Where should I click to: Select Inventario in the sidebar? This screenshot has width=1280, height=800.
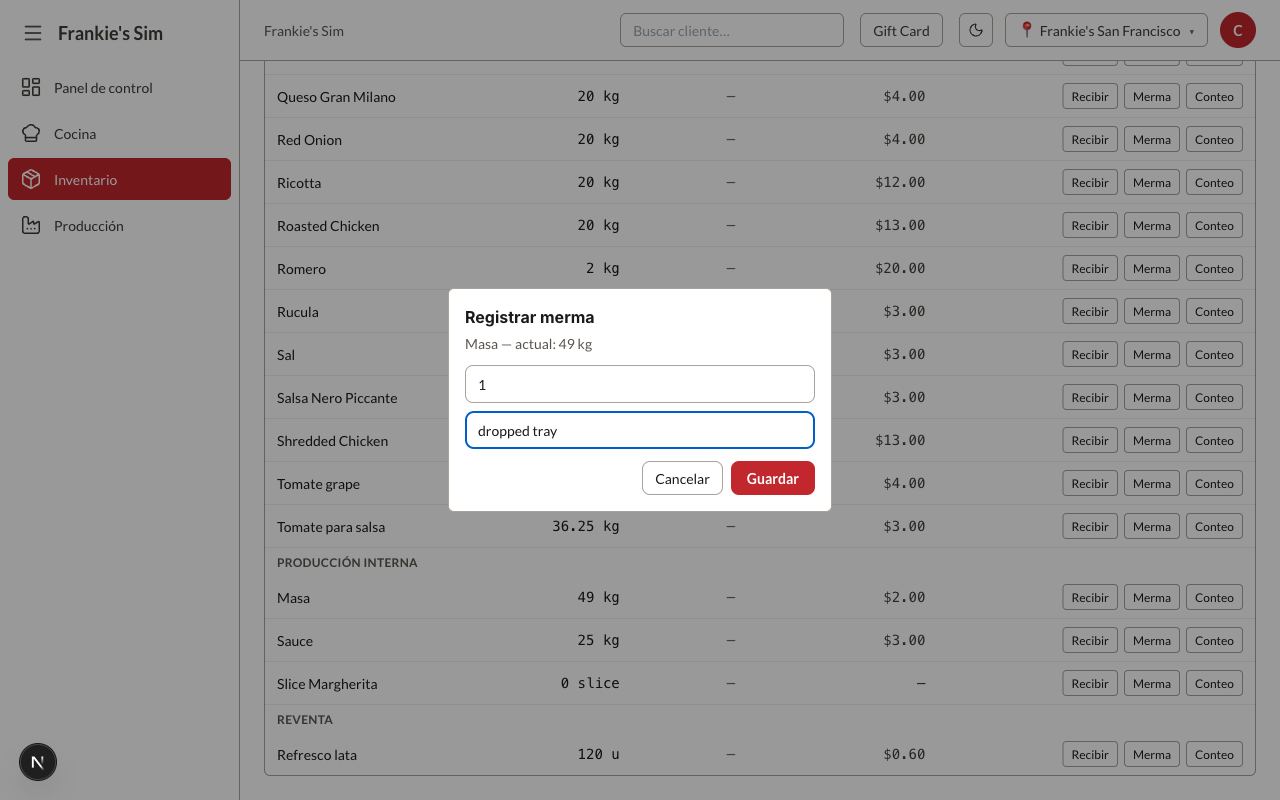tap(119, 180)
